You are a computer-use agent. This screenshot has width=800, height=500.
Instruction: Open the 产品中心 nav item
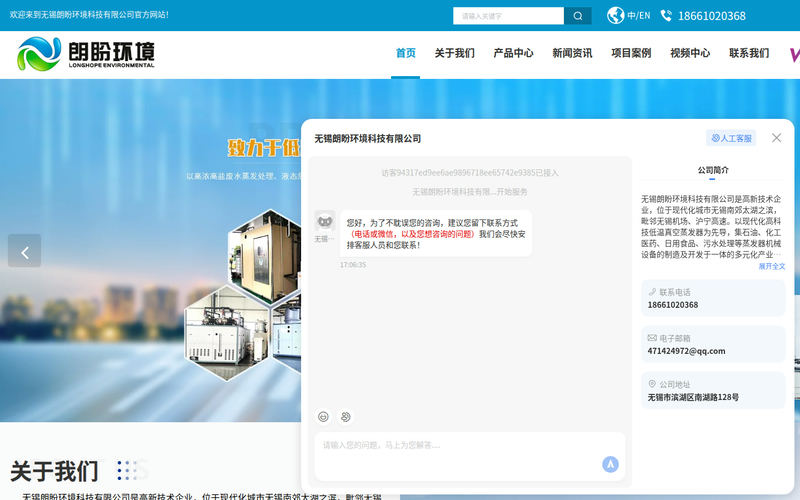(513, 53)
